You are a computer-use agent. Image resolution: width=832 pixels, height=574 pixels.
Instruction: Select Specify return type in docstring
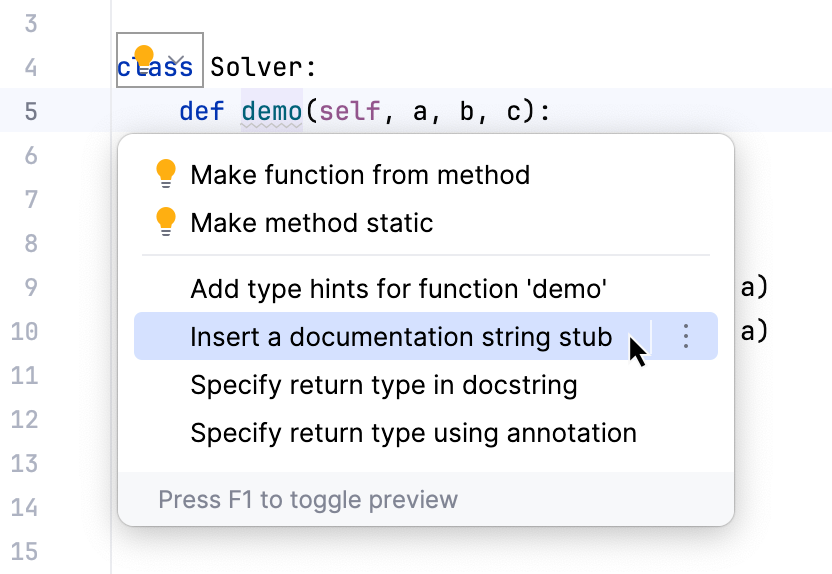[x=384, y=385]
